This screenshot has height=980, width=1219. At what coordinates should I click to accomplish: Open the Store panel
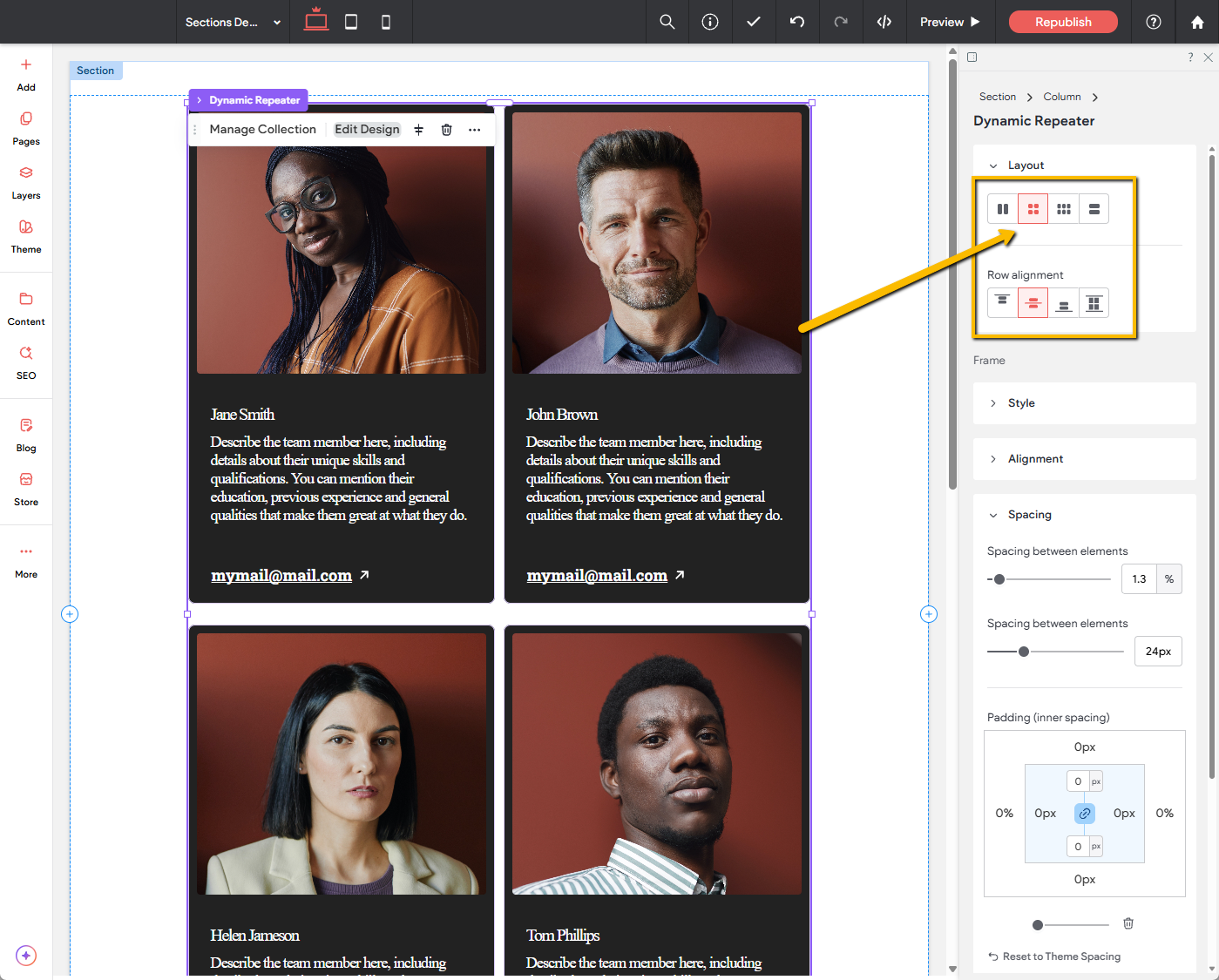coord(26,490)
